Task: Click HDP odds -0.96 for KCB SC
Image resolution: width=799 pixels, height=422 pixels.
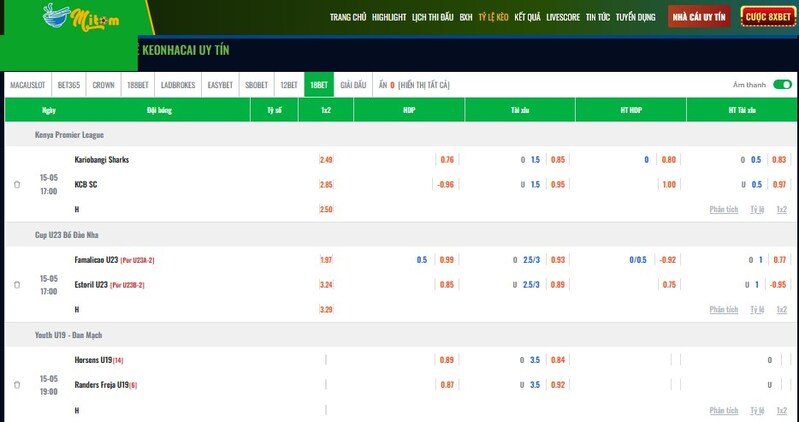Action: coord(445,184)
